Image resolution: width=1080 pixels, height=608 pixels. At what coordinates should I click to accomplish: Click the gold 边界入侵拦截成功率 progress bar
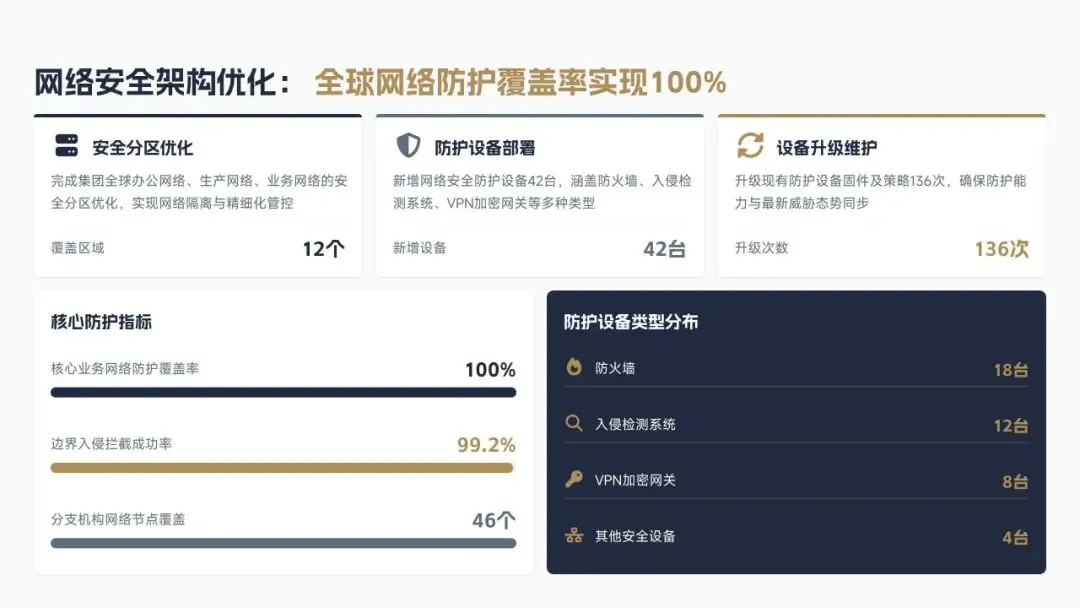click(x=282, y=468)
